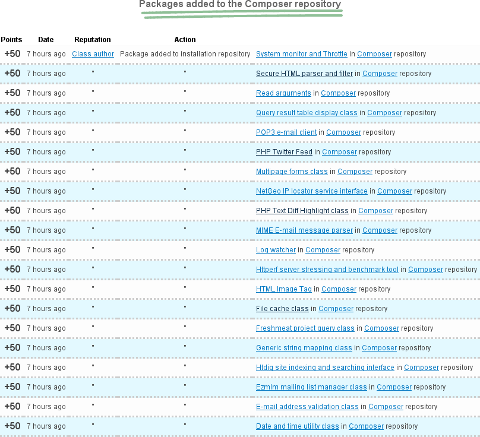The width and height of the screenshot is (480, 437).
Task: Open Htdig site indexing and searching interface
Action: tap(325, 368)
